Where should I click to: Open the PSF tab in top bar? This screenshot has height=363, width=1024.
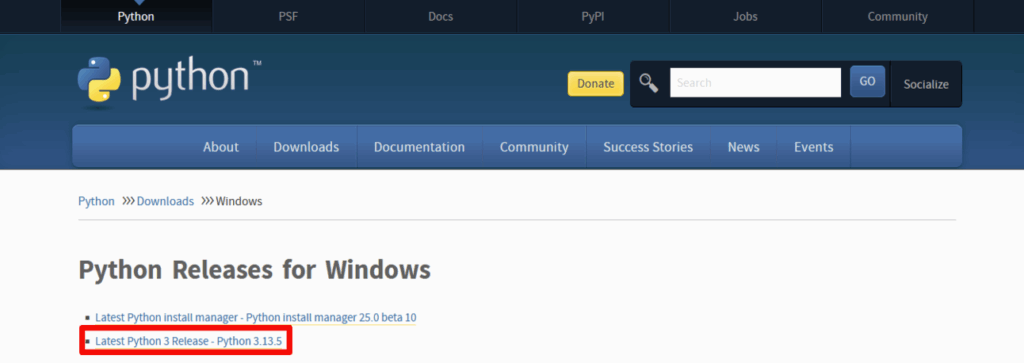[288, 17]
